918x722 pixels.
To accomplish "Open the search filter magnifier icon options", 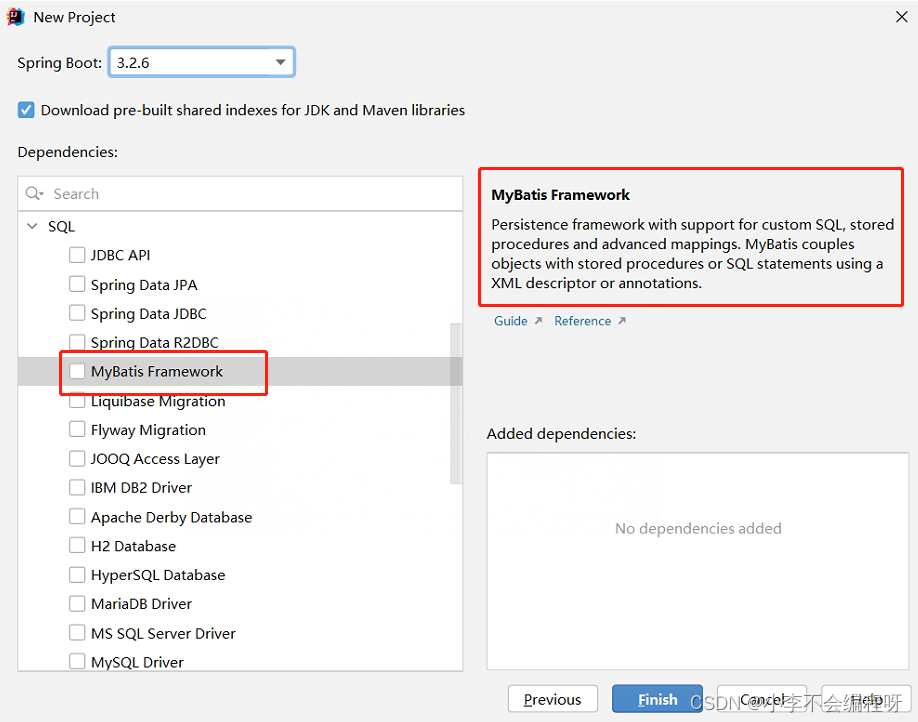I will (34, 193).
